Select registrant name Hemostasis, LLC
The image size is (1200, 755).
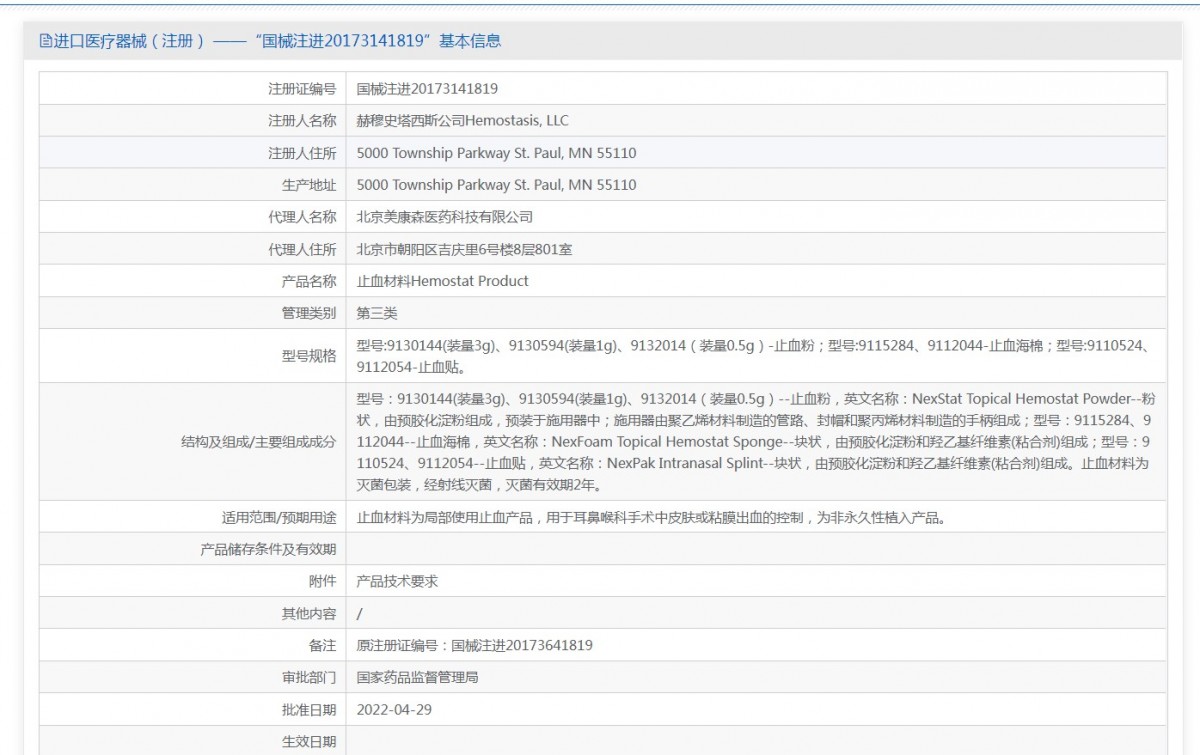[462, 120]
